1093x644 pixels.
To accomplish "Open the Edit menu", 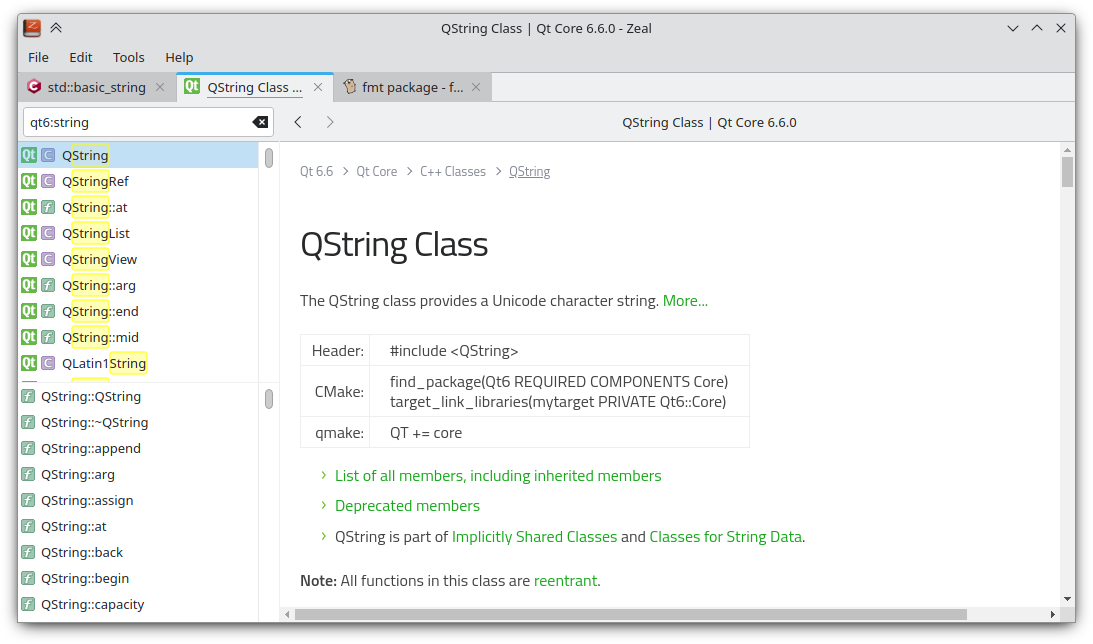I will coord(81,57).
